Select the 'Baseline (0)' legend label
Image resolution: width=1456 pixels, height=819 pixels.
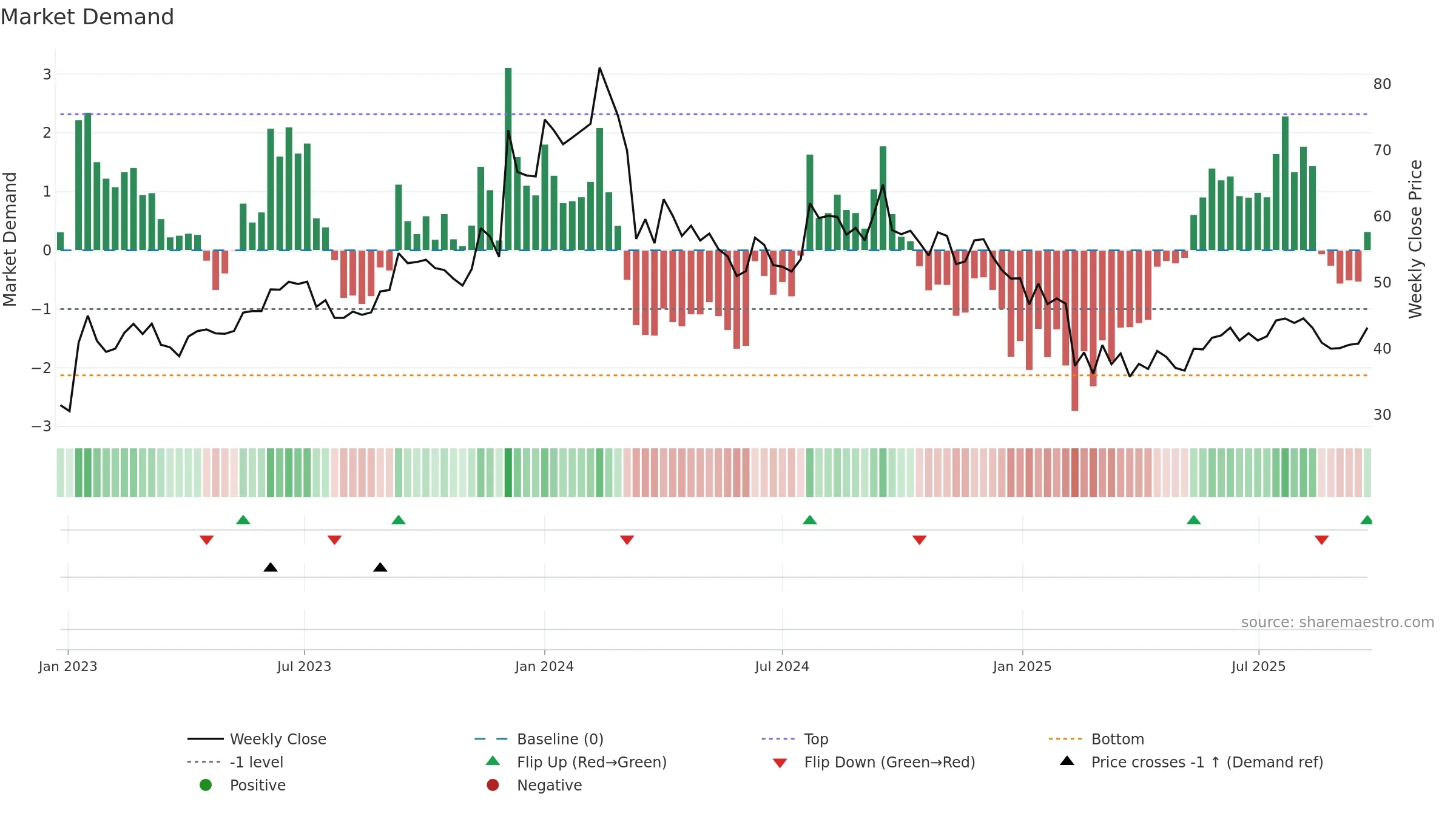[x=560, y=739]
